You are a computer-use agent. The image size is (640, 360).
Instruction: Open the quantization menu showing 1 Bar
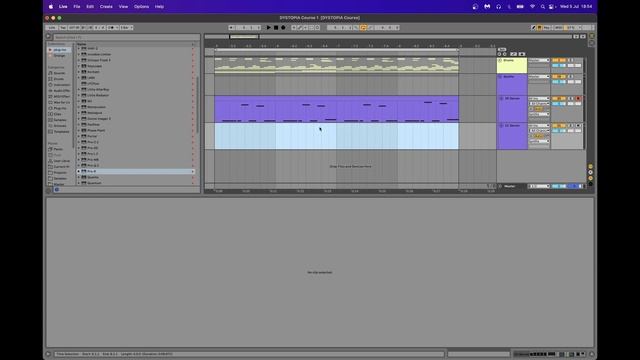(x=126, y=28)
